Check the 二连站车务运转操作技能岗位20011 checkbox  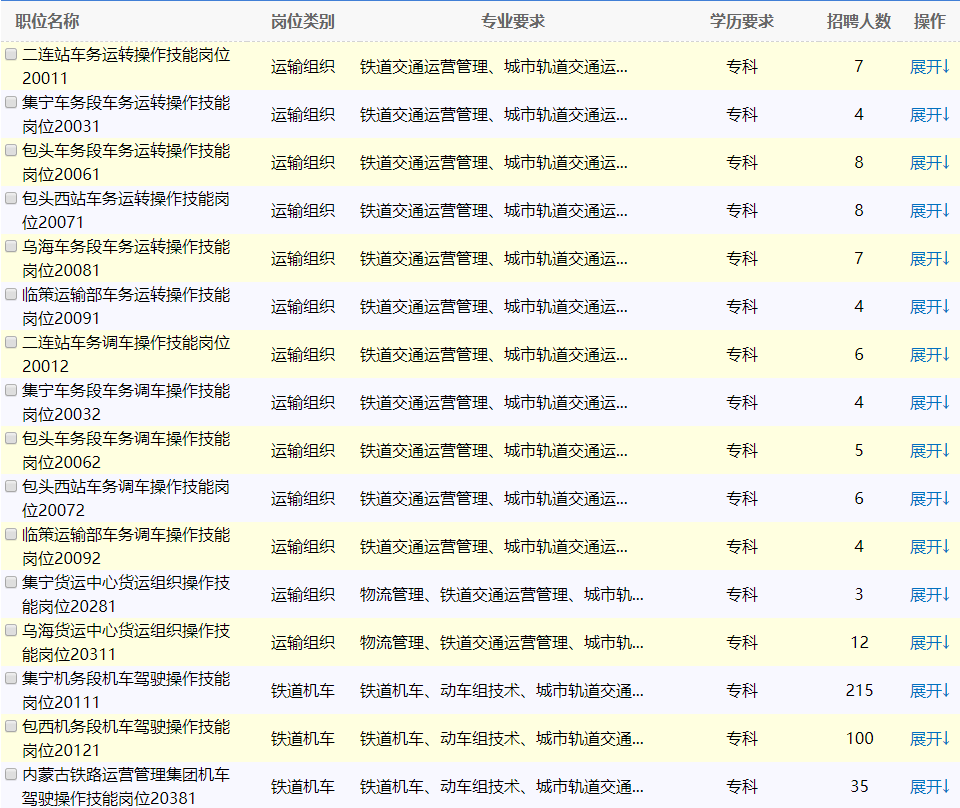11,54
